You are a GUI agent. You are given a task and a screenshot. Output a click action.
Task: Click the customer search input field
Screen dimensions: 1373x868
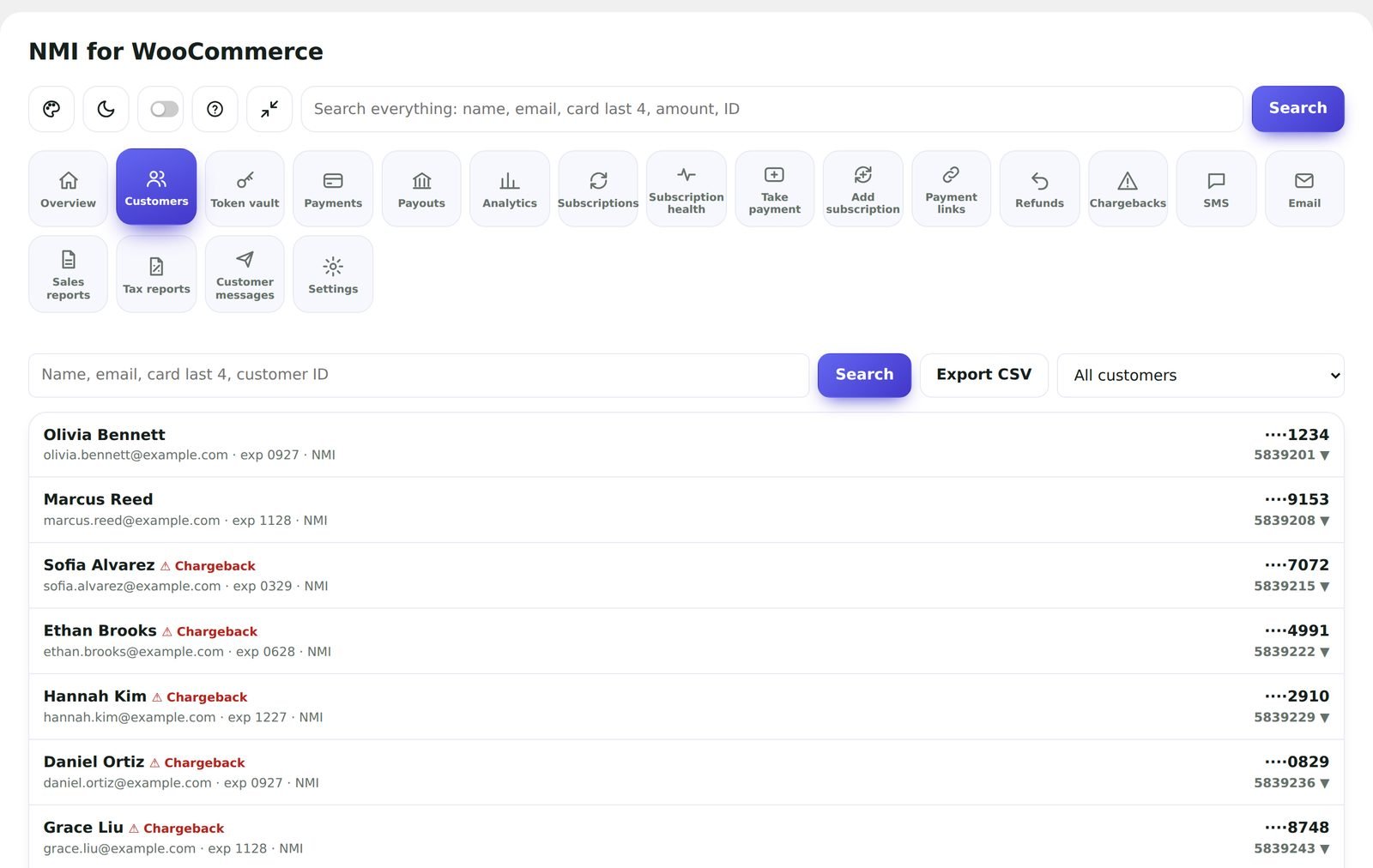pyautogui.click(x=419, y=376)
